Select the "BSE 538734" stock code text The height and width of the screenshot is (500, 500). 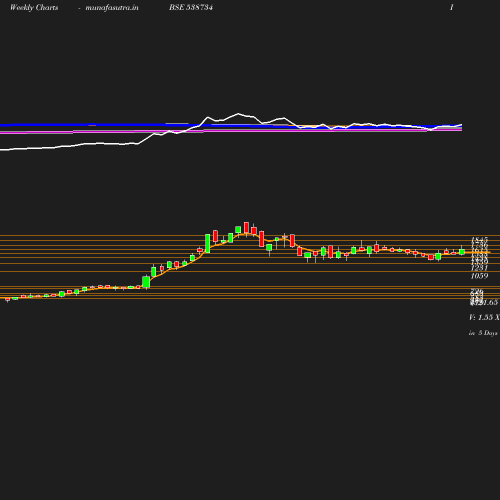191,7
